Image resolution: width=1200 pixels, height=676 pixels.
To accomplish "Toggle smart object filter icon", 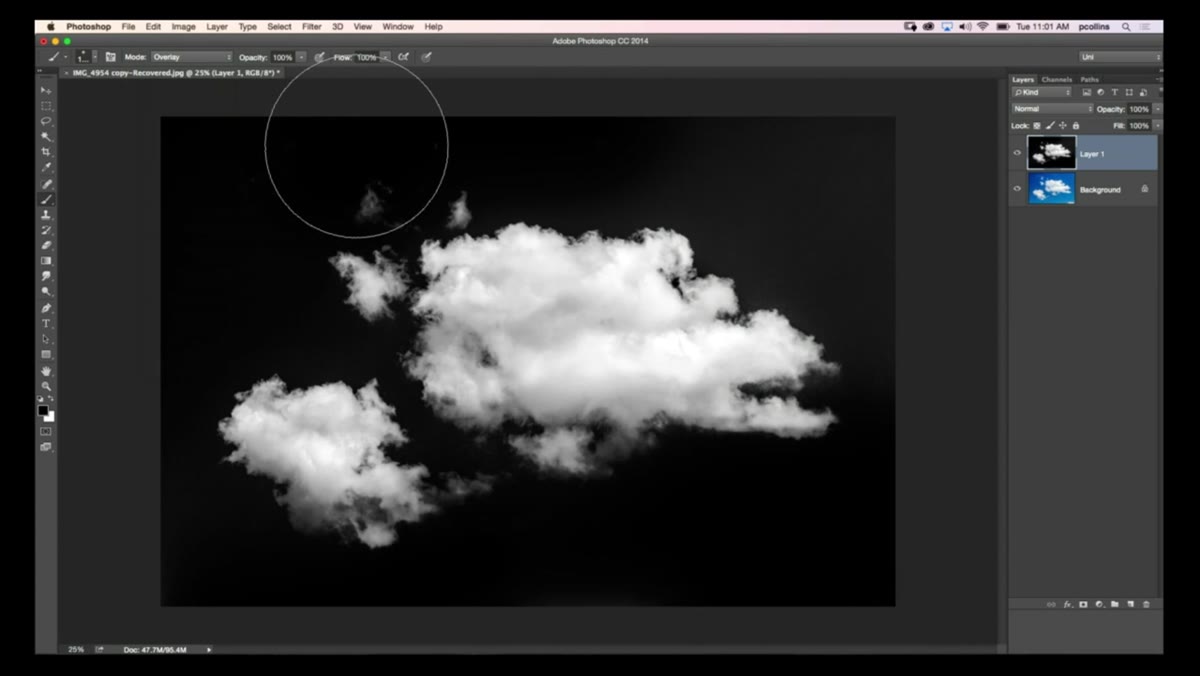I will (1143, 92).
